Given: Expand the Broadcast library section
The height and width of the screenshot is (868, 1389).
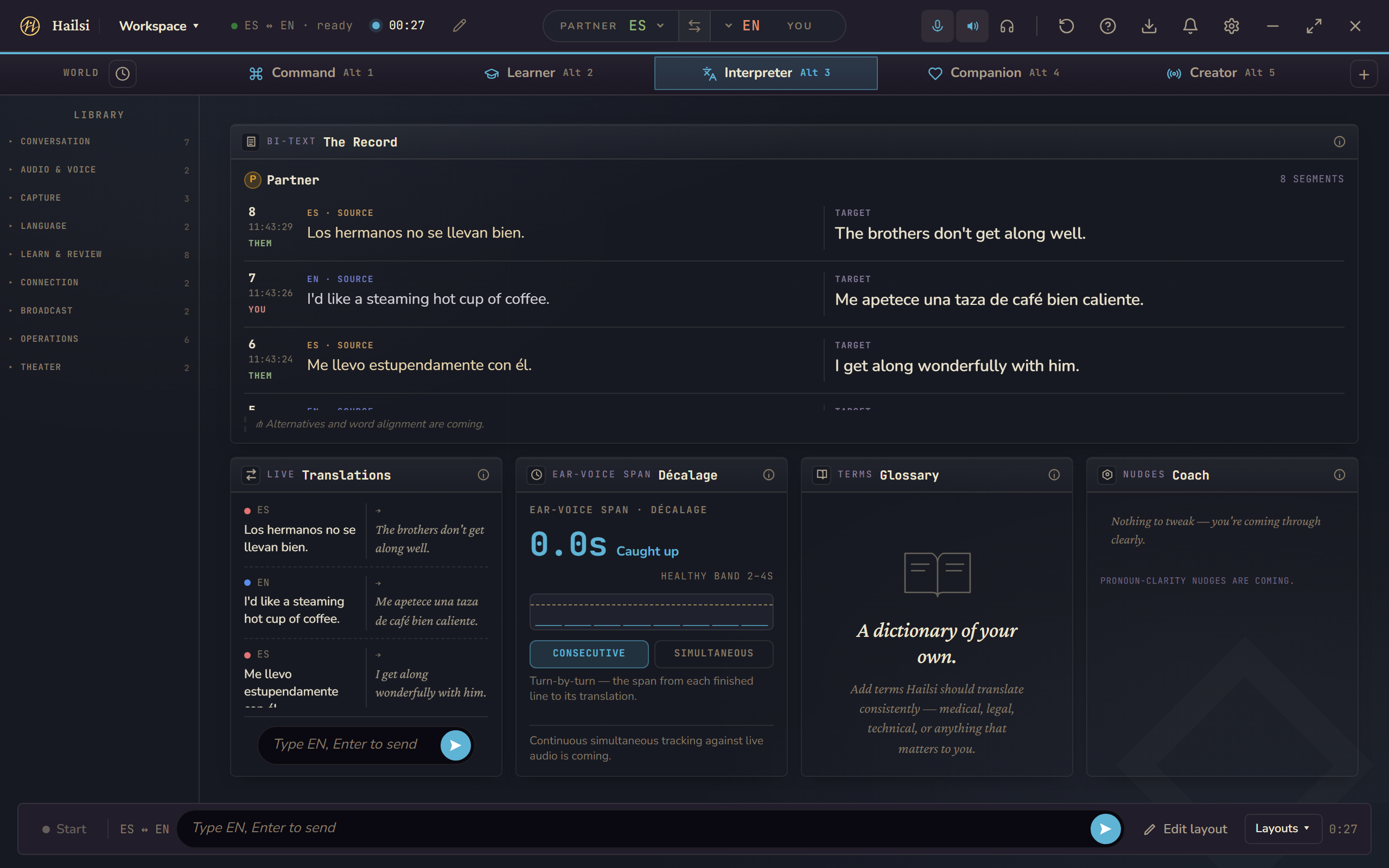Looking at the screenshot, I should coord(99,310).
